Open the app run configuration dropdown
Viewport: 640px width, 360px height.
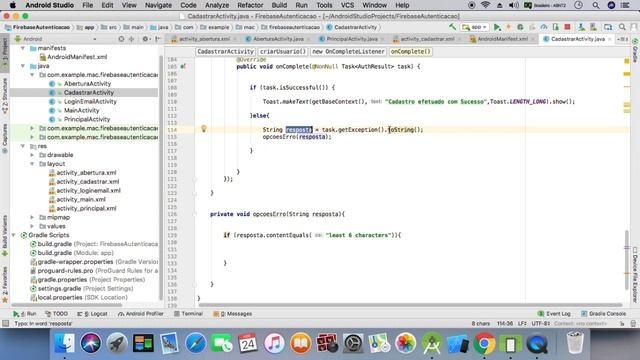click(475, 27)
